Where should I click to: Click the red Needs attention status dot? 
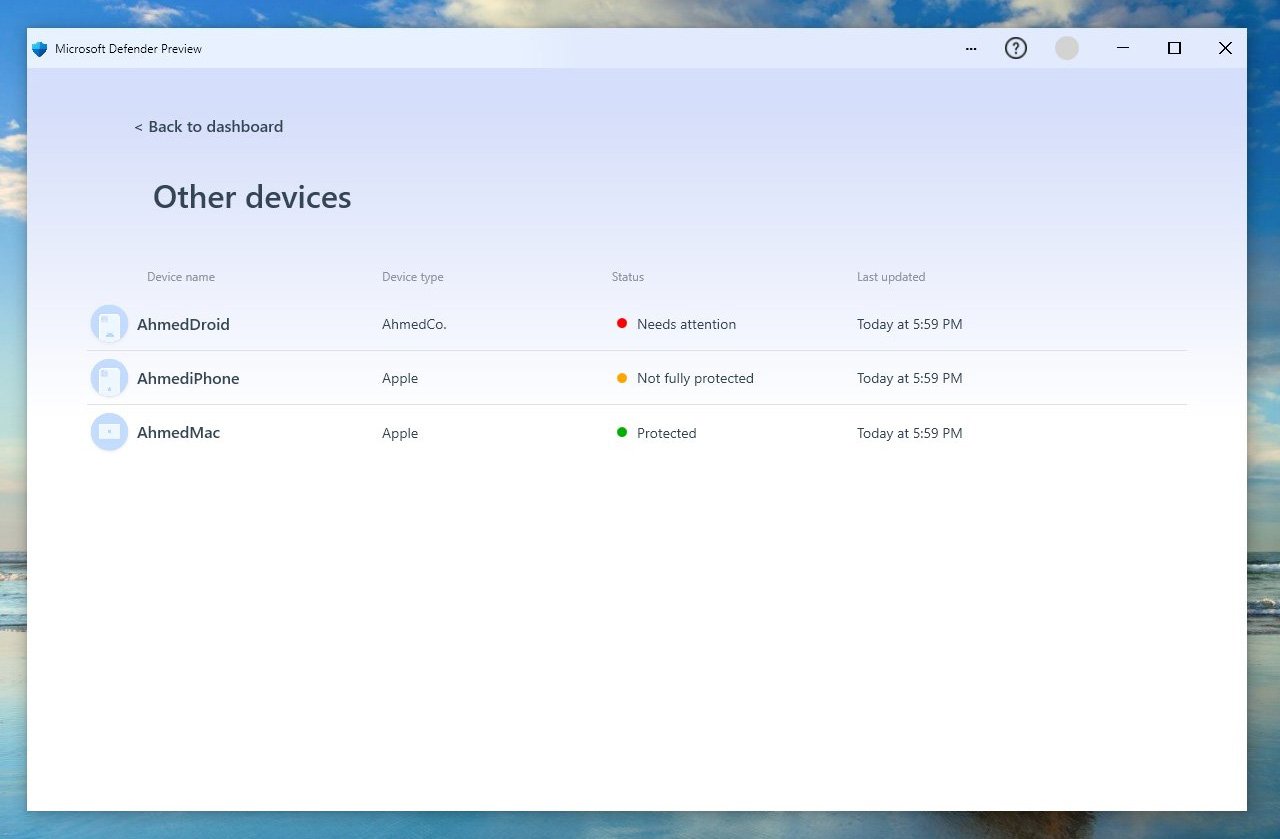pos(622,324)
